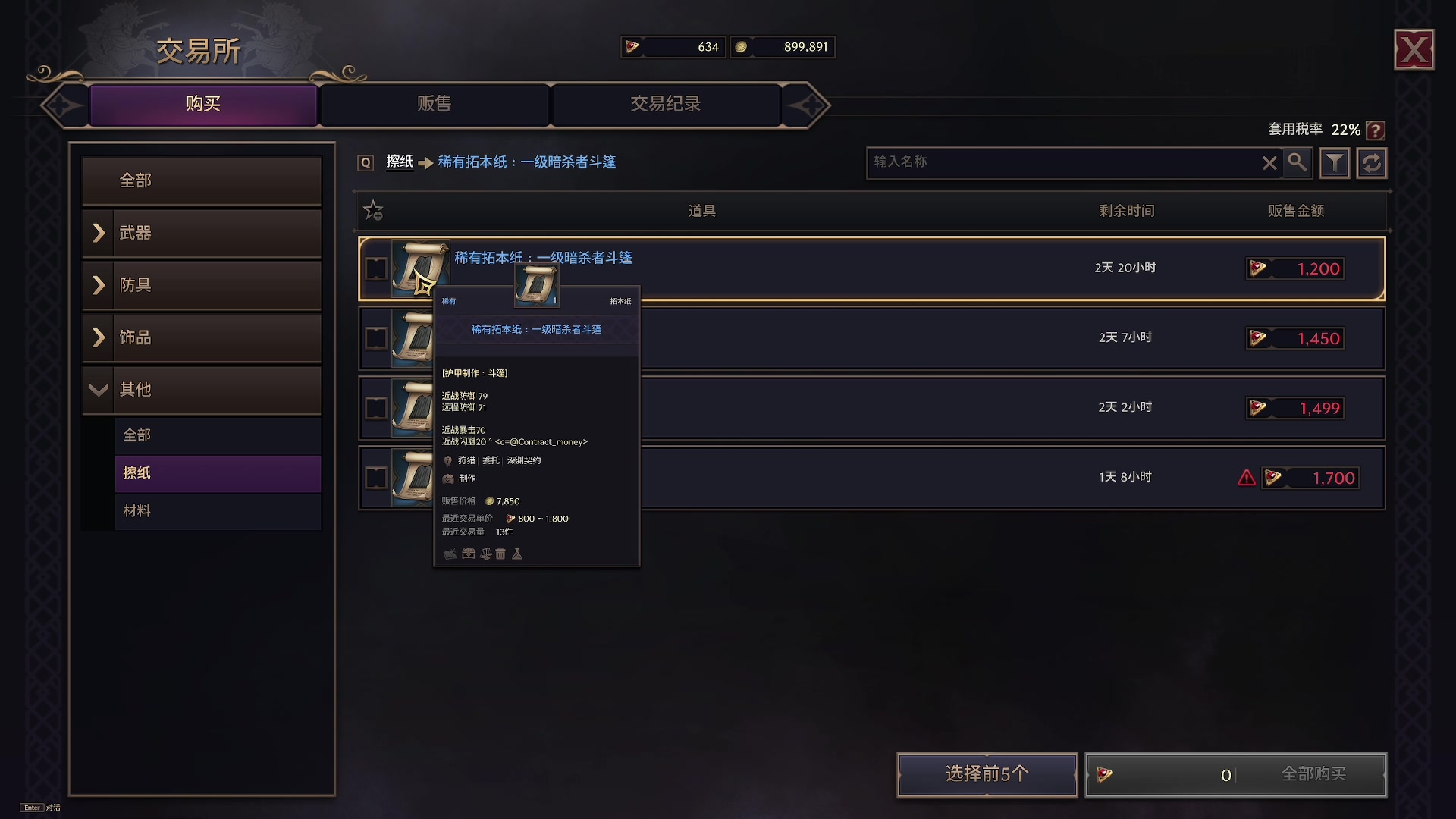Tick the checkbox on the 1,700 listing
The width and height of the screenshot is (1456, 819).
point(376,478)
